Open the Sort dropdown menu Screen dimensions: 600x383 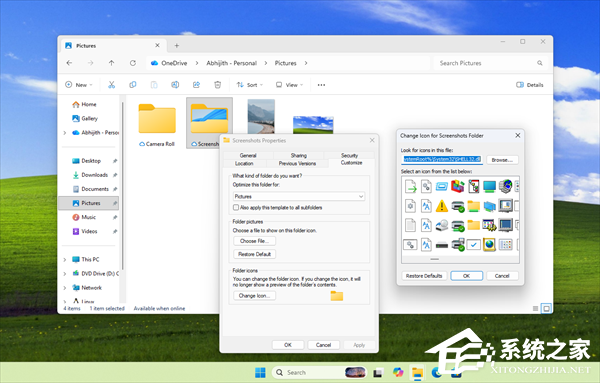pos(249,85)
